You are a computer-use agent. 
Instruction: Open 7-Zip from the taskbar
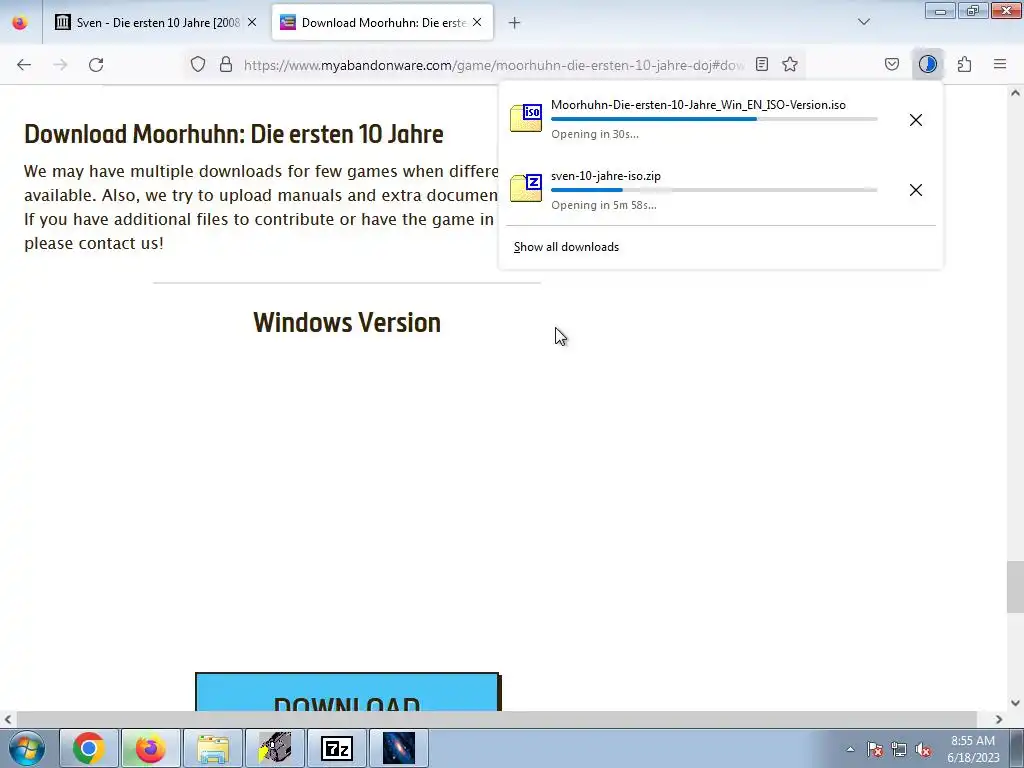pyautogui.click(x=337, y=748)
